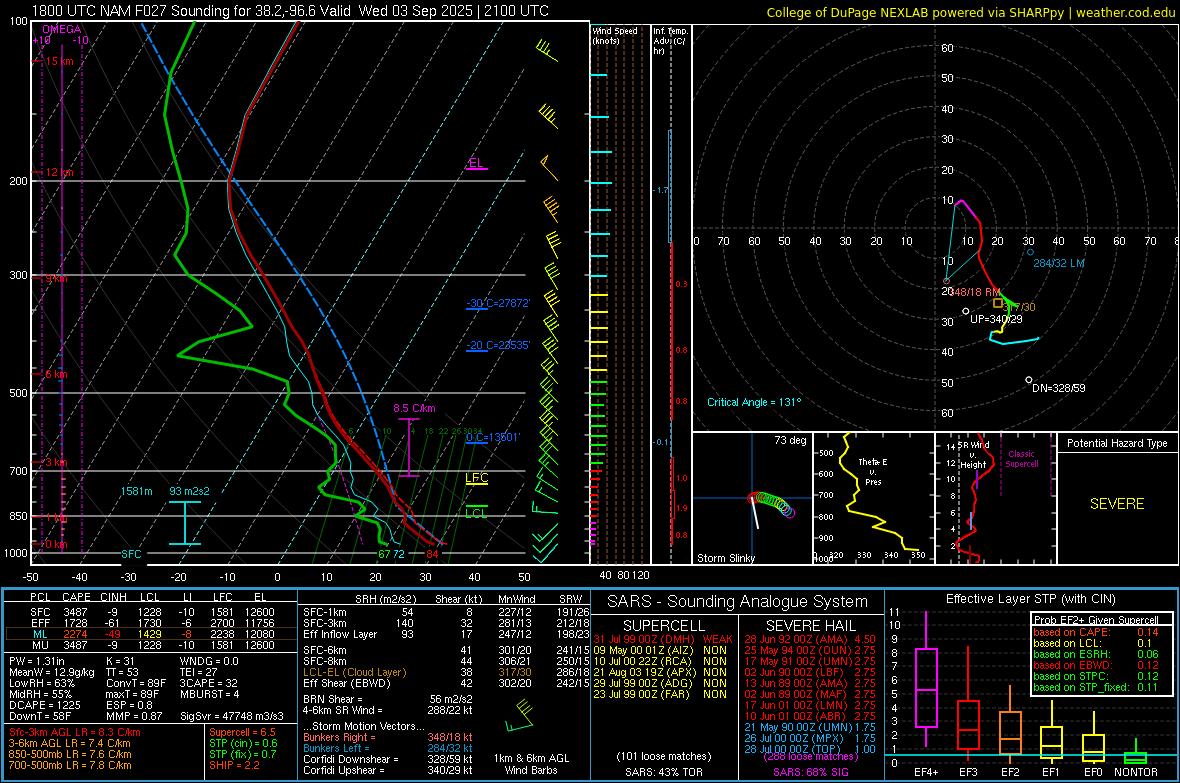
Task: Click the 93 m2s2 helicity label
Action: [190, 491]
